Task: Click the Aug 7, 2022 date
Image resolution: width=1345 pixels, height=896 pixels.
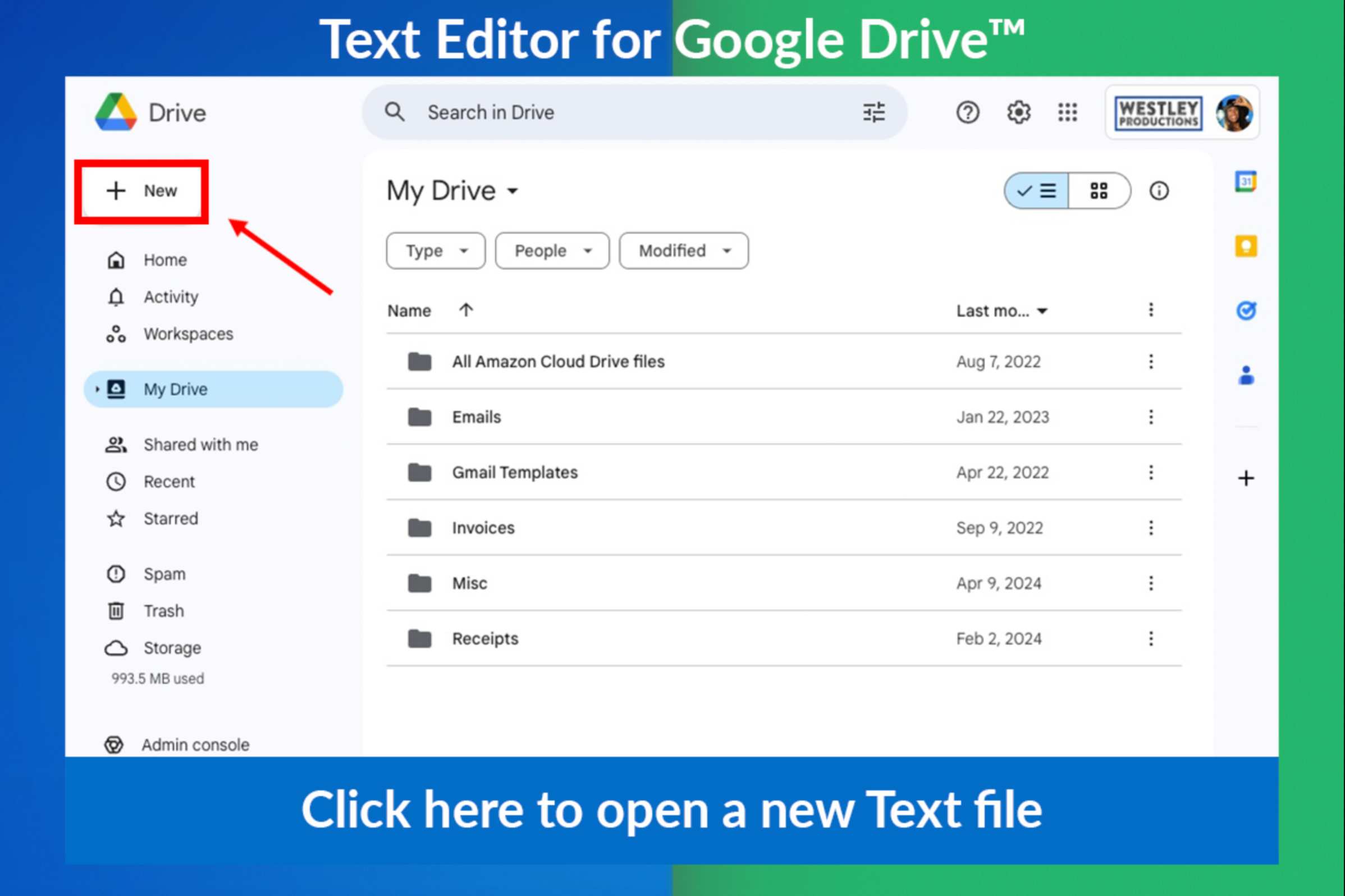Action: tap(998, 361)
